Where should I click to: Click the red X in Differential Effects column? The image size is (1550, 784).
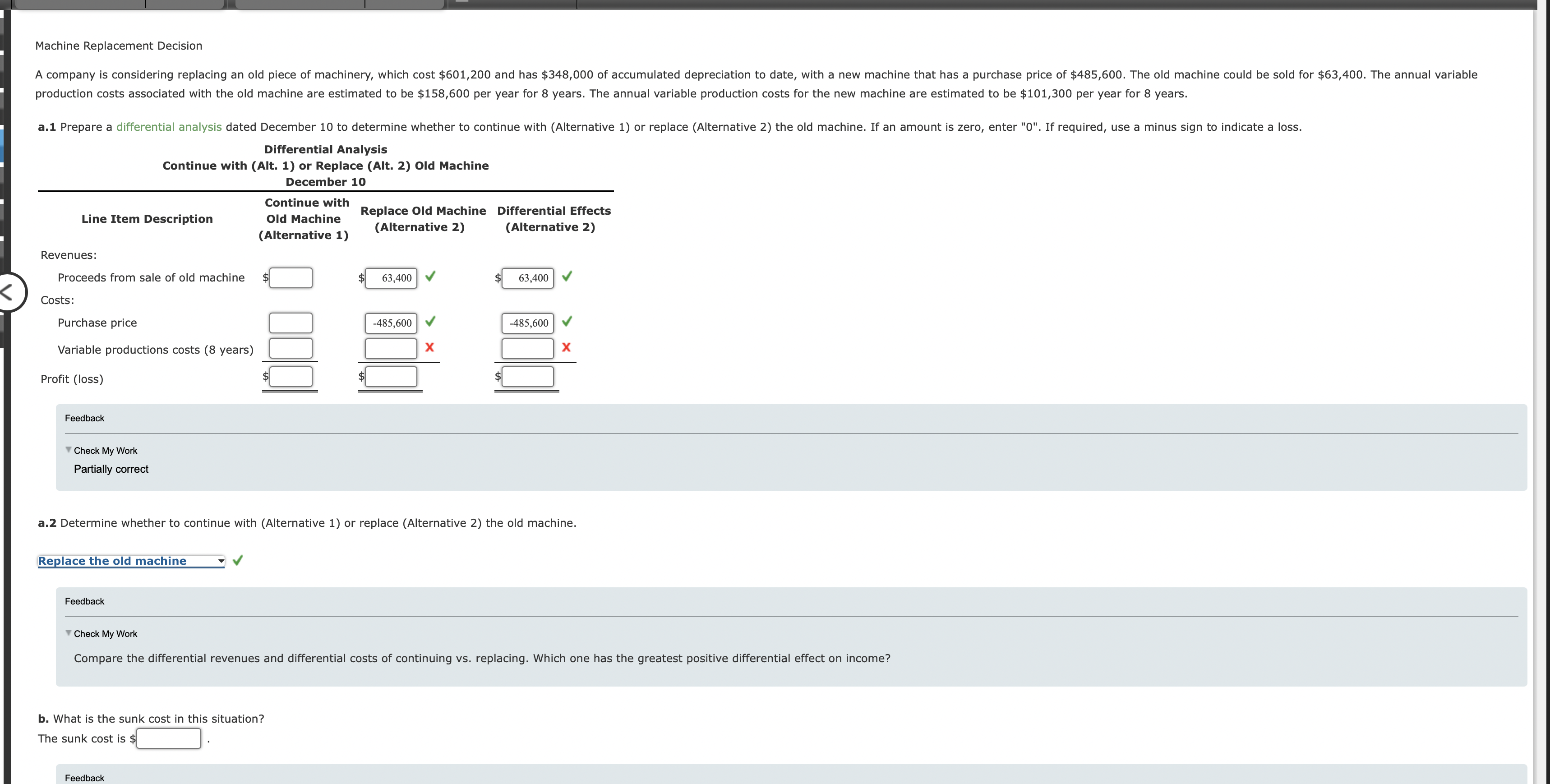[x=566, y=347]
